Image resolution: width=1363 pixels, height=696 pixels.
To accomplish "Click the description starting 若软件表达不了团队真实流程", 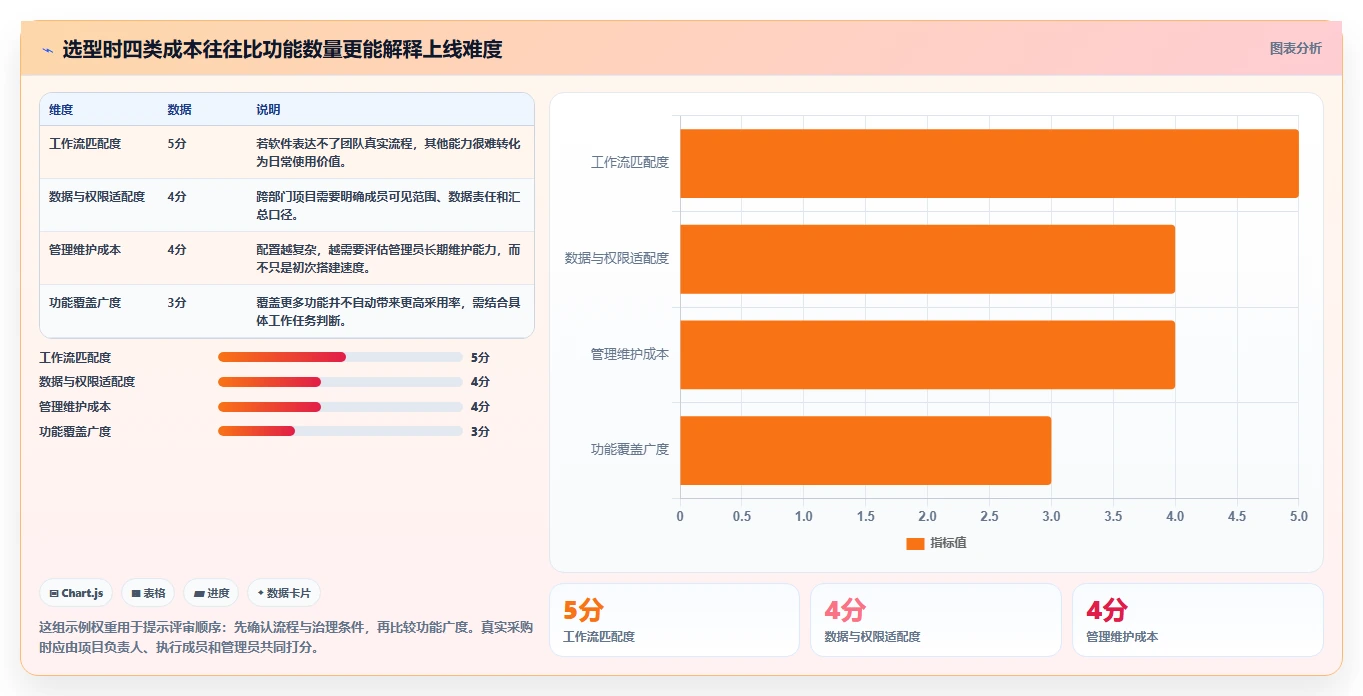I will pos(389,153).
